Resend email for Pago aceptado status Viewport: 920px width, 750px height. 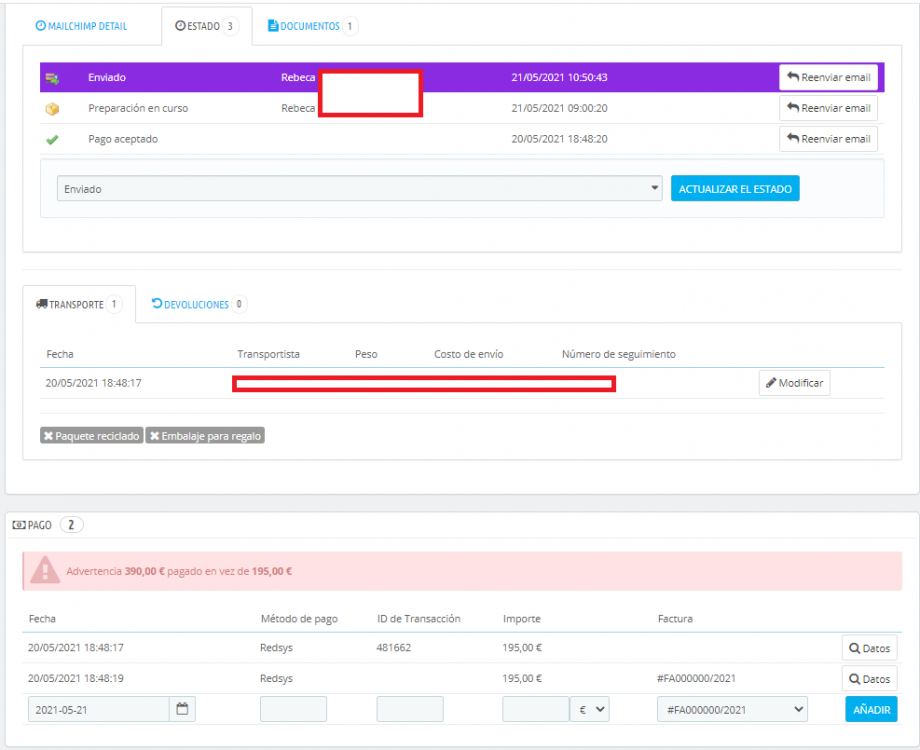click(x=828, y=138)
